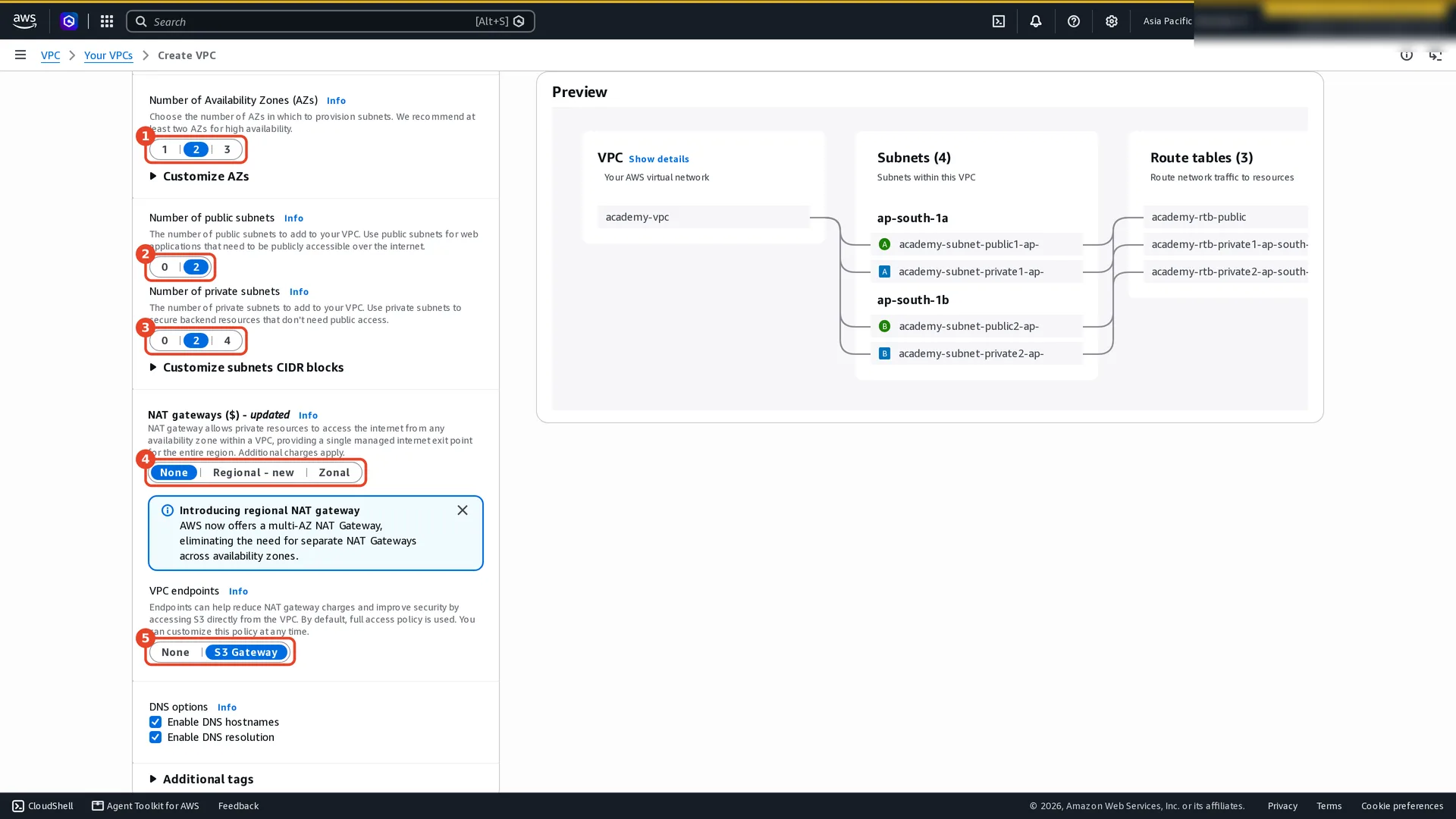This screenshot has height=819, width=1456.
Task: Select academy-rtb-private1 route table
Action: (1225, 244)
